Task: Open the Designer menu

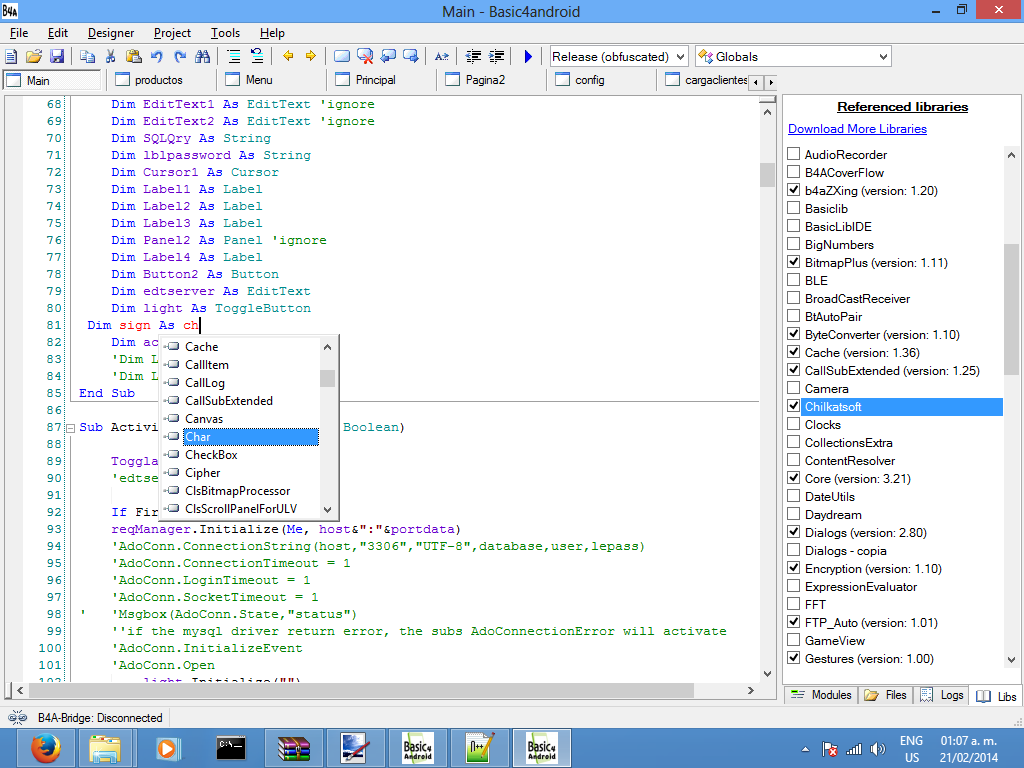Action: coord(110,33)
